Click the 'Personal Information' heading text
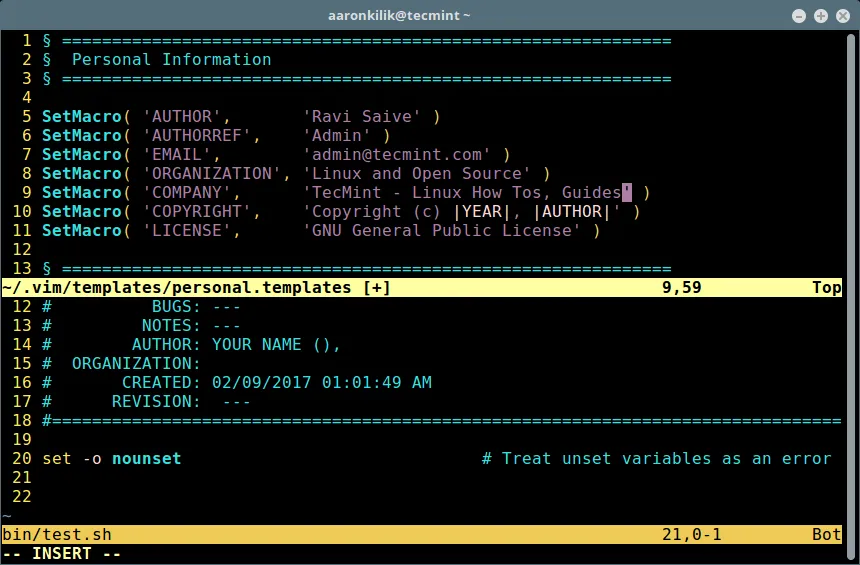This screenshot has height=565, width=860. point(171,59)
